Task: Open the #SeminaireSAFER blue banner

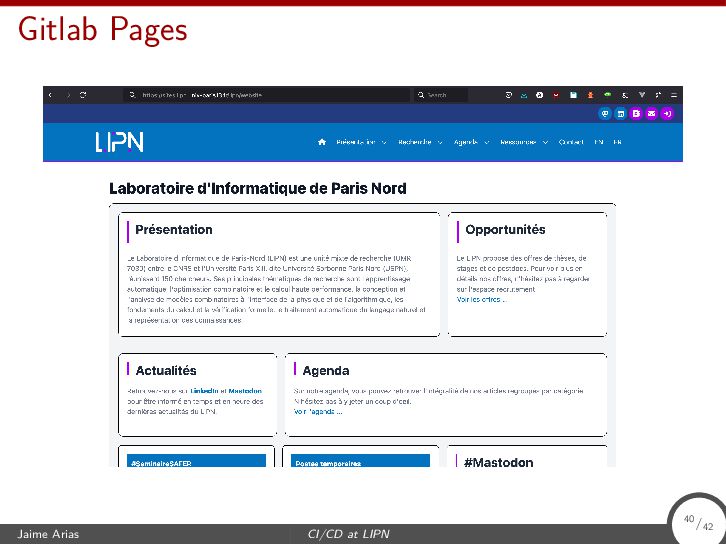Action: [x=196, y=461]
